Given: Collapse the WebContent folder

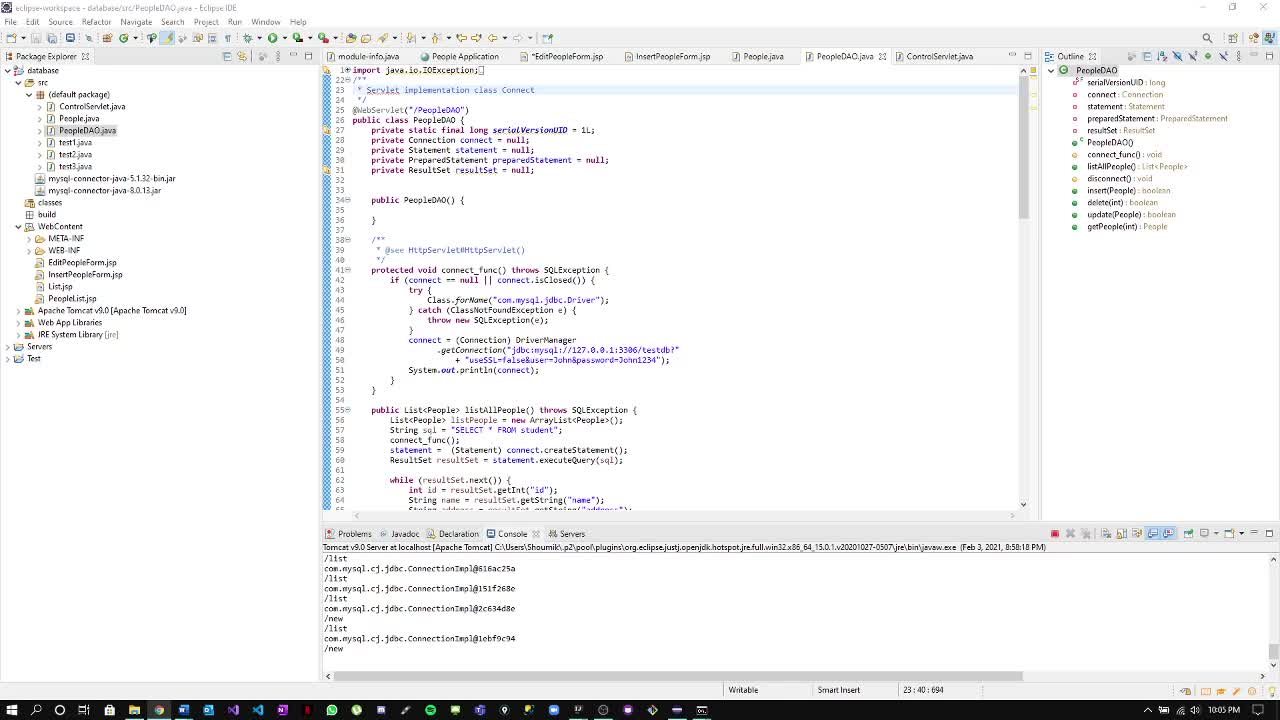Looking at the screenshot, I should 18,226.
